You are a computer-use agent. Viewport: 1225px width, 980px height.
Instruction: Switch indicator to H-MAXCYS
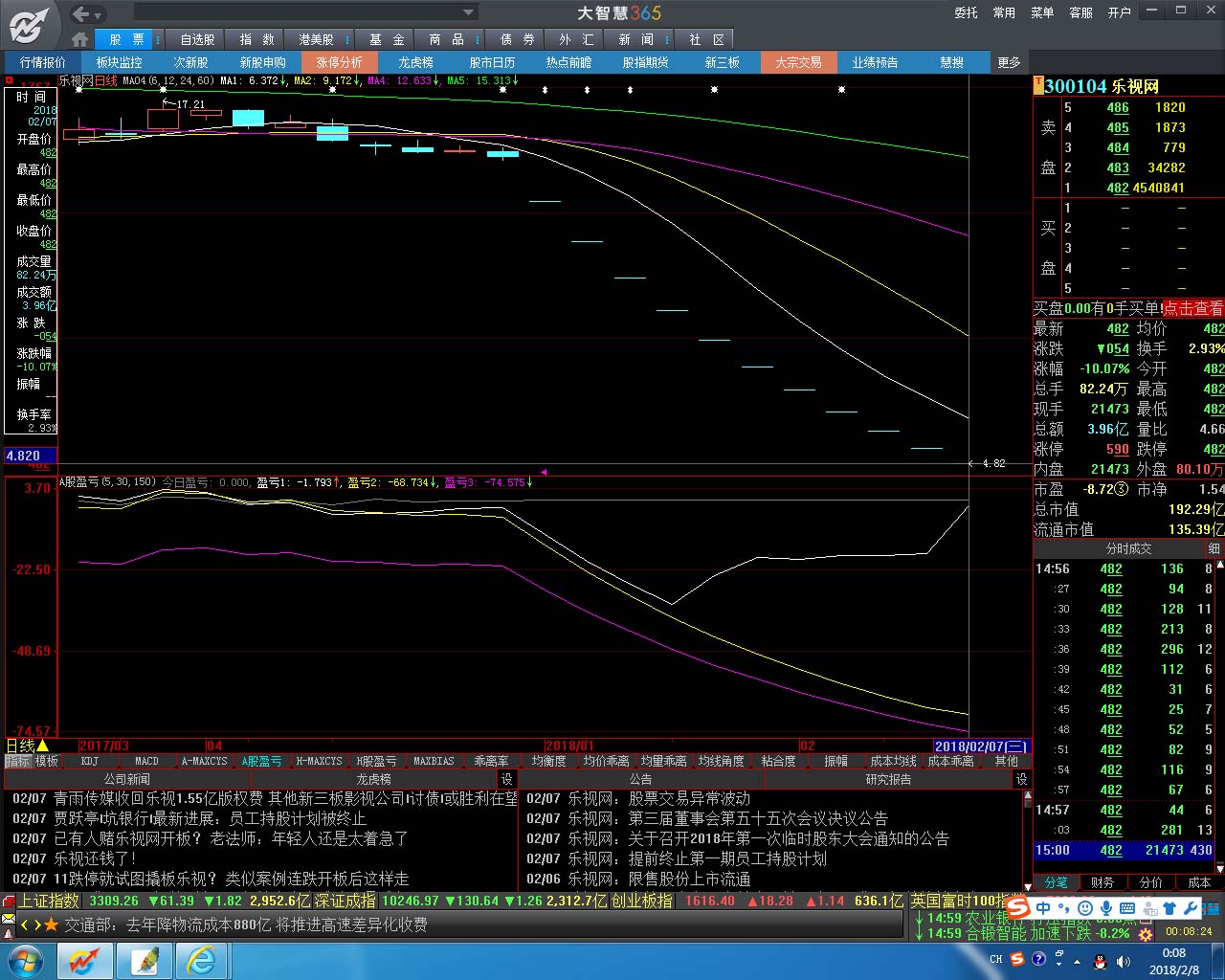tap(319, 761)
